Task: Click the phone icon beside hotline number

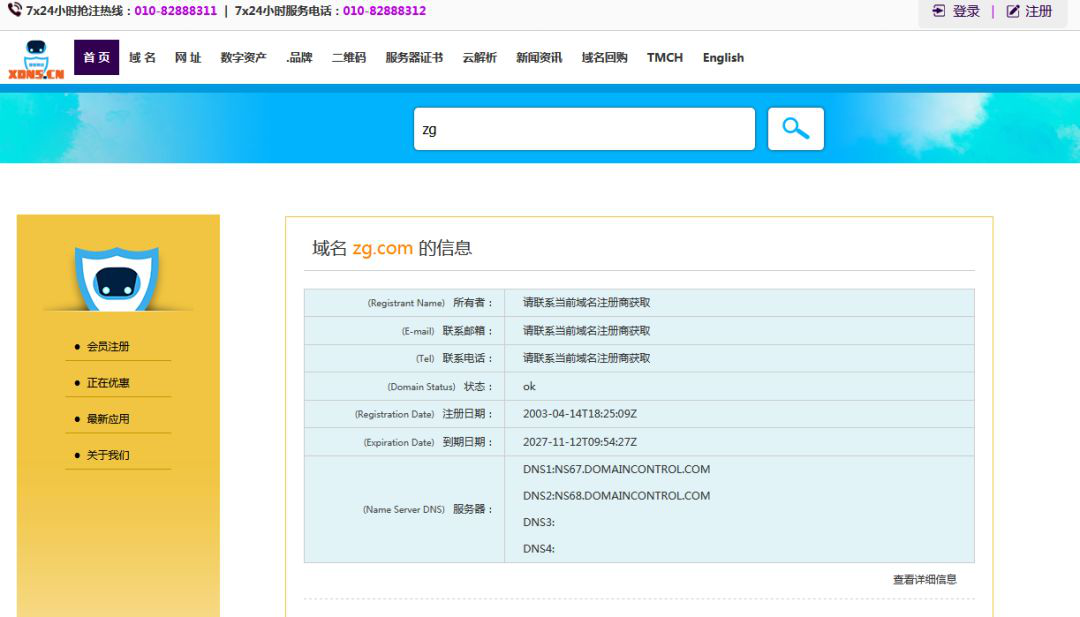Action: pos(14,10)
